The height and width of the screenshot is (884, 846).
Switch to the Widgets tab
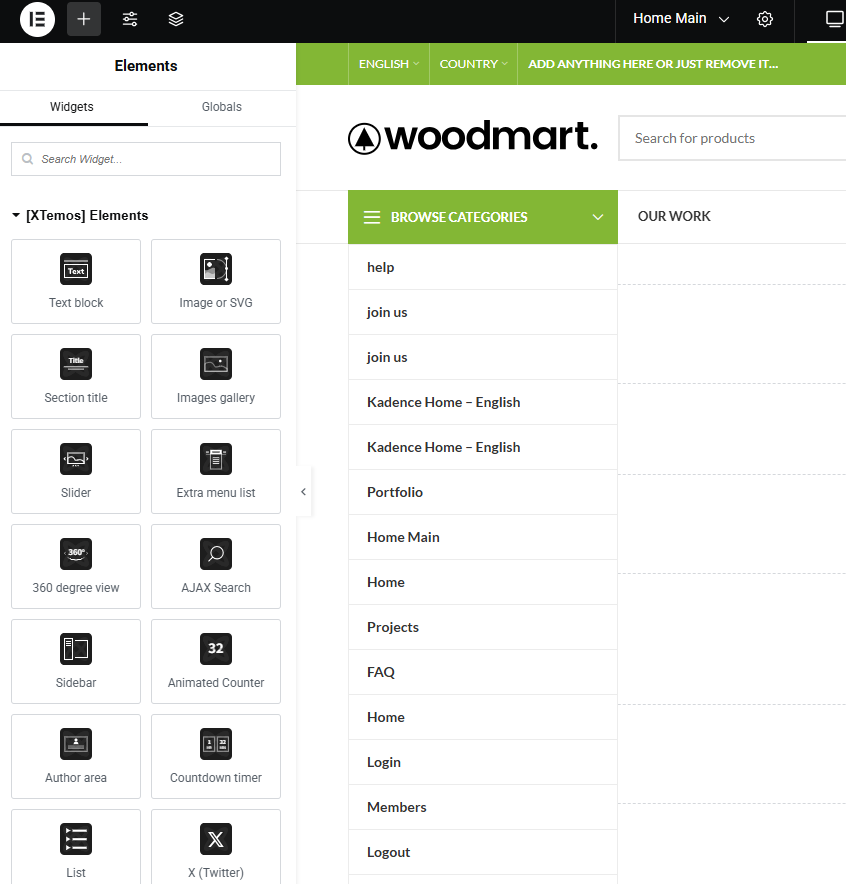click(x=72, y=107)
